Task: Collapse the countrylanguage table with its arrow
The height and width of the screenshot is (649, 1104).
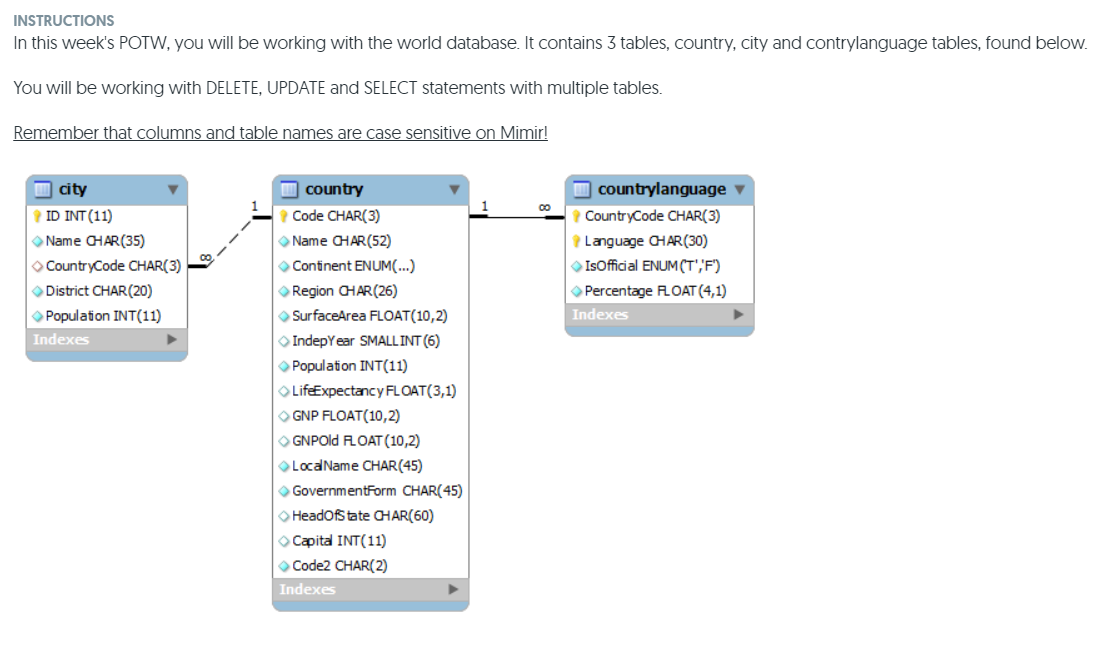Action: (x=739, y=189)
